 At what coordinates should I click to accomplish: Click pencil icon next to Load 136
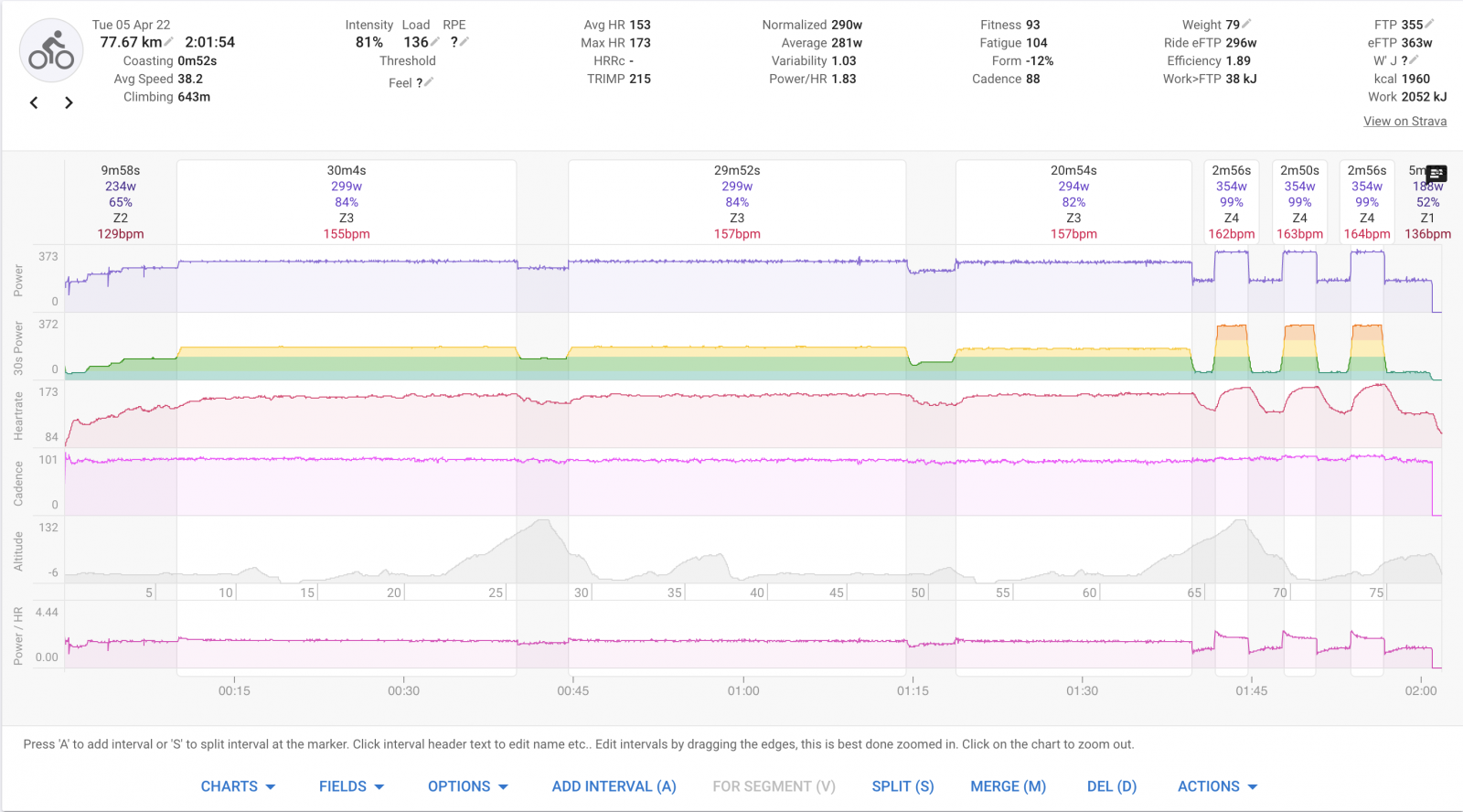pos(436,42)
